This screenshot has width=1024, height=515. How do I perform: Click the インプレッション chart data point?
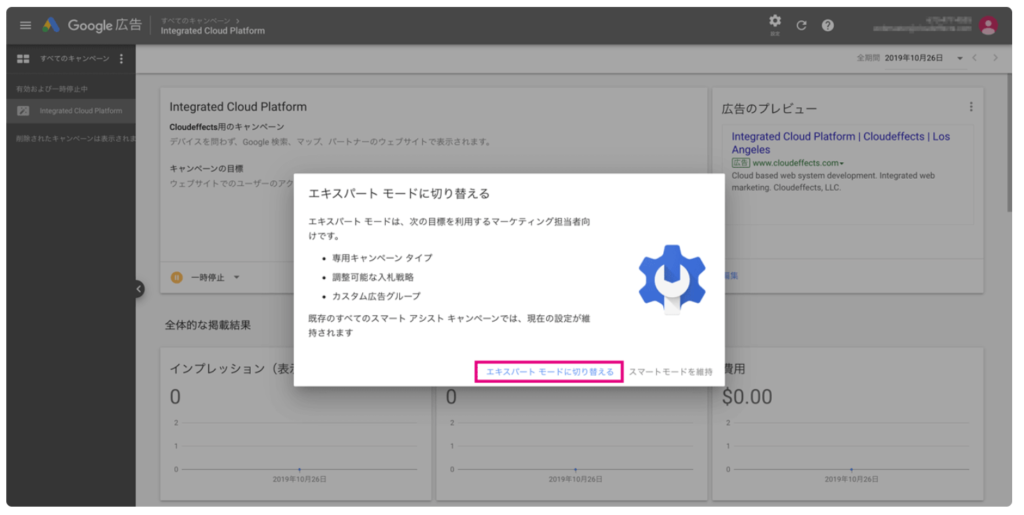point(299,469)
